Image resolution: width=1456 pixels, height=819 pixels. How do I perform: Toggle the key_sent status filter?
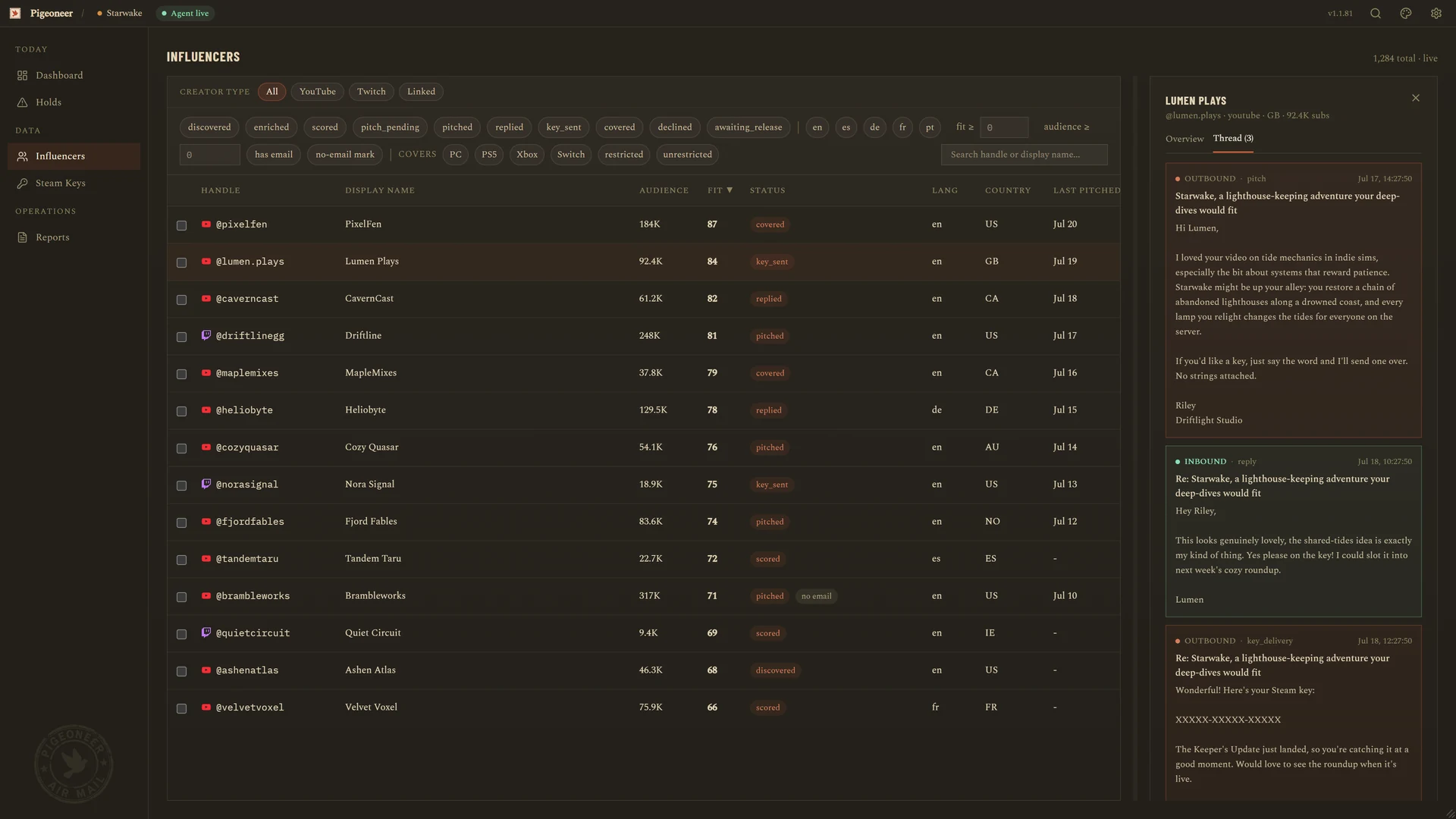pos(563,127)
